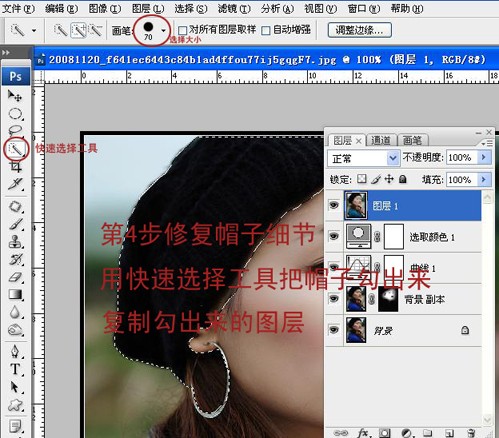Select the Notes tool
This screenshot has width=499, height=438.
15,426
